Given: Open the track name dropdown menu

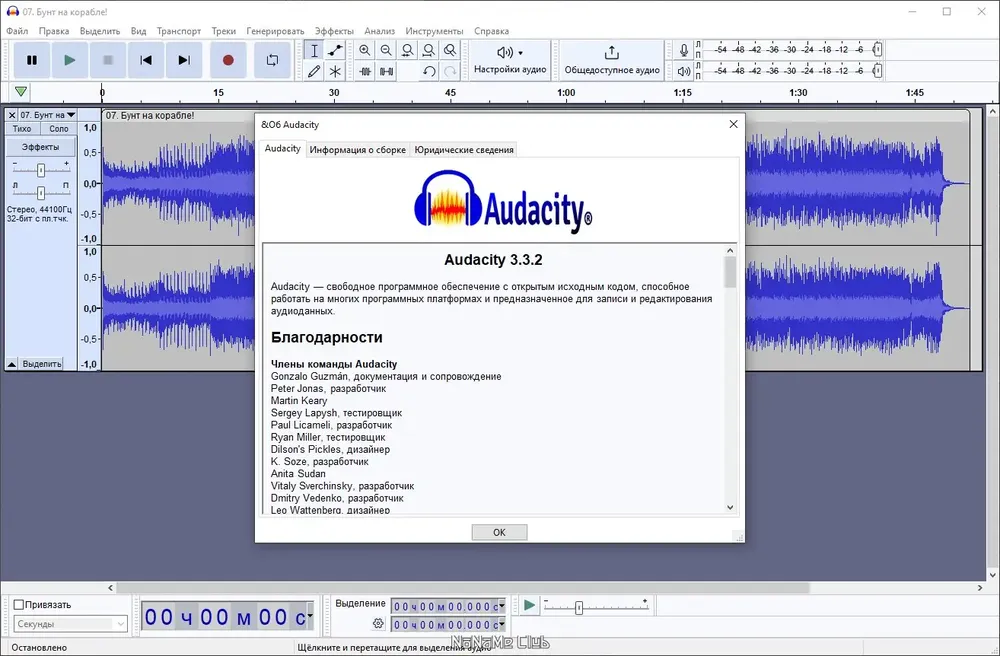Looking at the screenshot, I should point(47,115).
